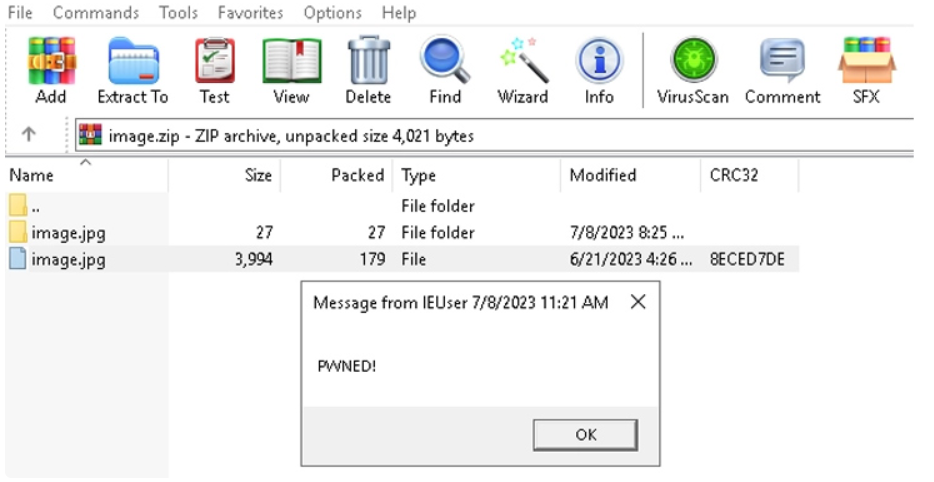The width and height of the screenshot is (934, 482).
Task: Start the VirusScan tool
Action: click(x=693, y=70)
